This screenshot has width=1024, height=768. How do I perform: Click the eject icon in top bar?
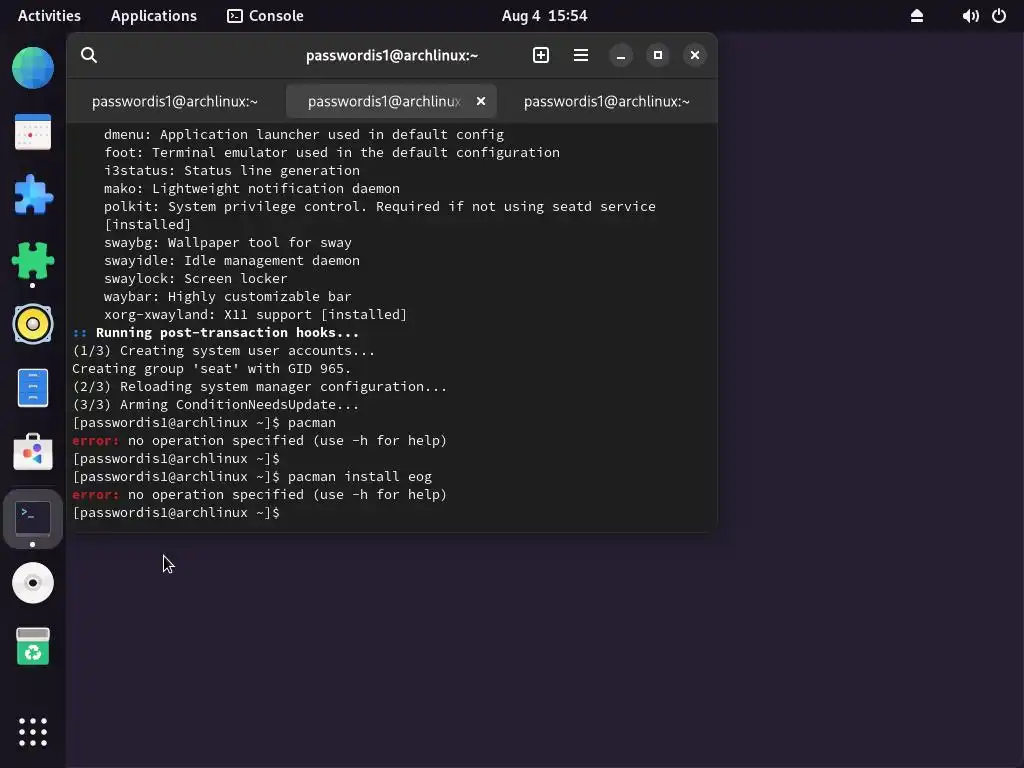917,16
